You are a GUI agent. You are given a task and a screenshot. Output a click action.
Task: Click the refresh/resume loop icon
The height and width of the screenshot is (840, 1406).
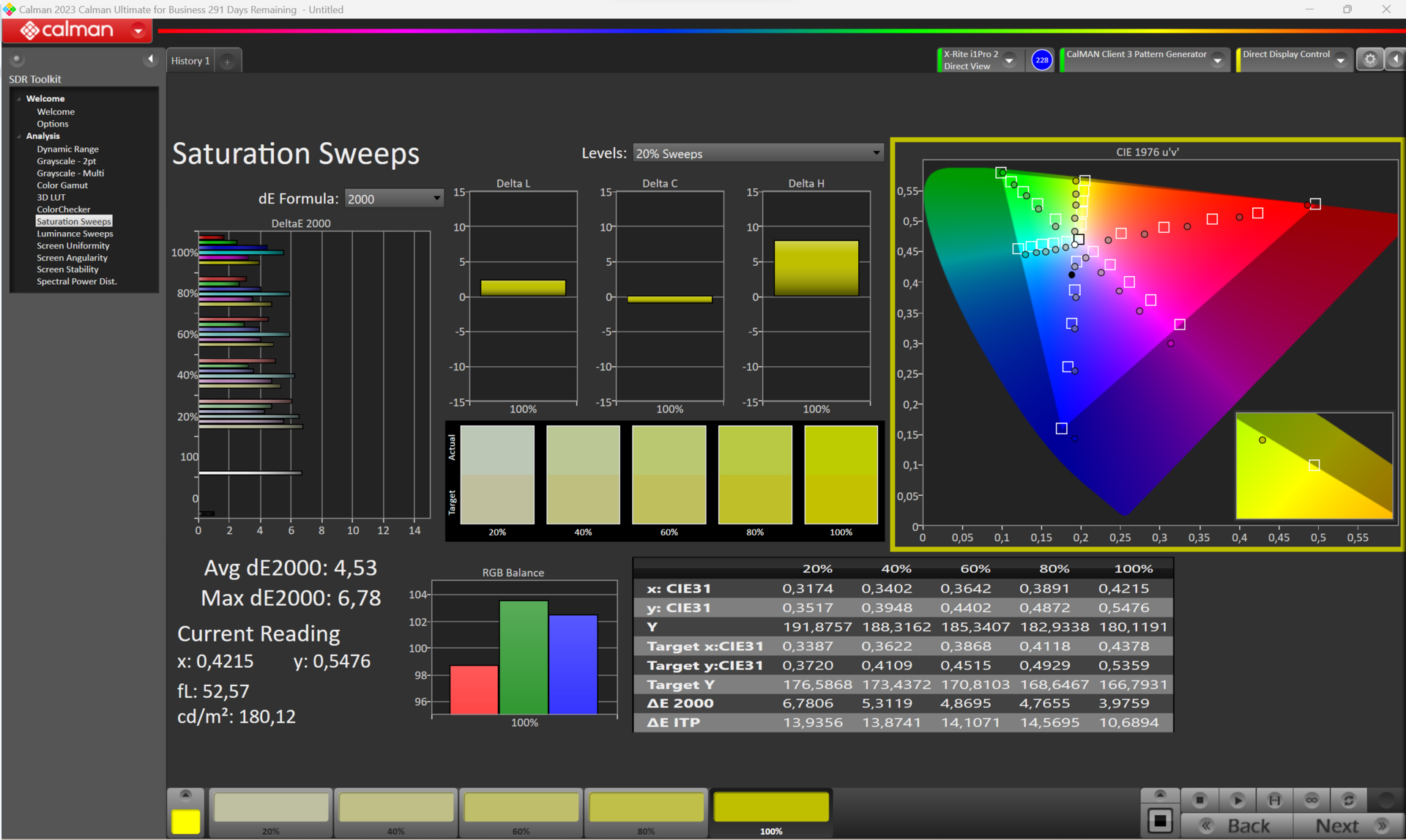tap(1348, 800)
